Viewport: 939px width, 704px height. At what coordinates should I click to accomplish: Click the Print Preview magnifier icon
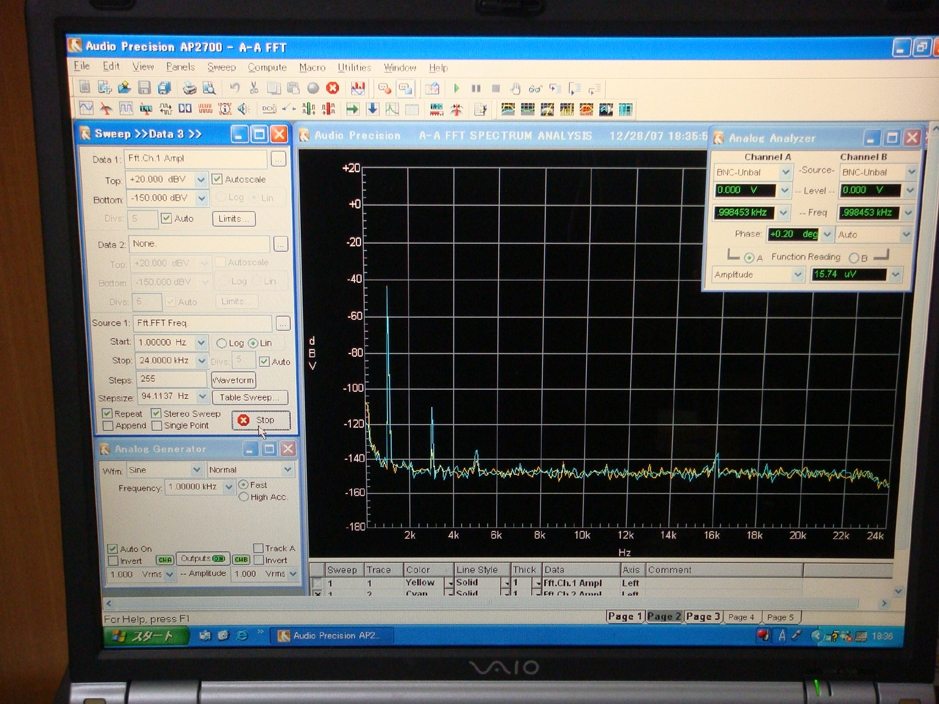[209, 88]
